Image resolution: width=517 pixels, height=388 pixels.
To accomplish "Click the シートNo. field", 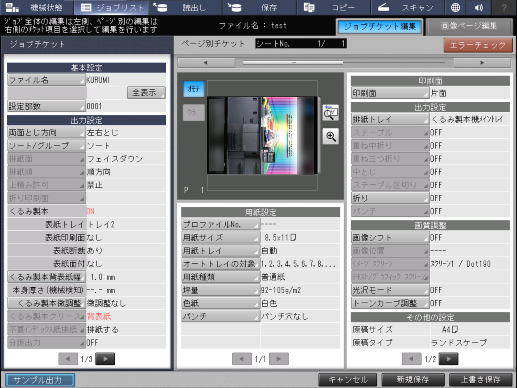I will click(301, 43).
